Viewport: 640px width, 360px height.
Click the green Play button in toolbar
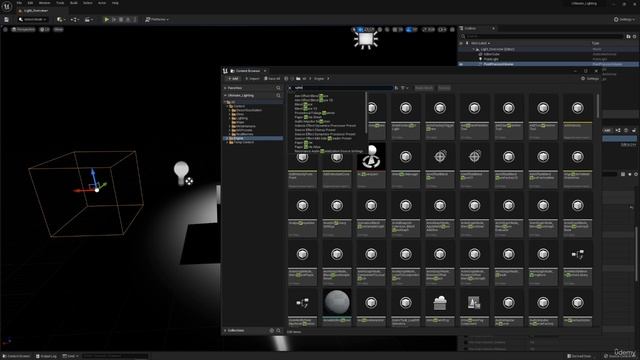coord(107,20)
